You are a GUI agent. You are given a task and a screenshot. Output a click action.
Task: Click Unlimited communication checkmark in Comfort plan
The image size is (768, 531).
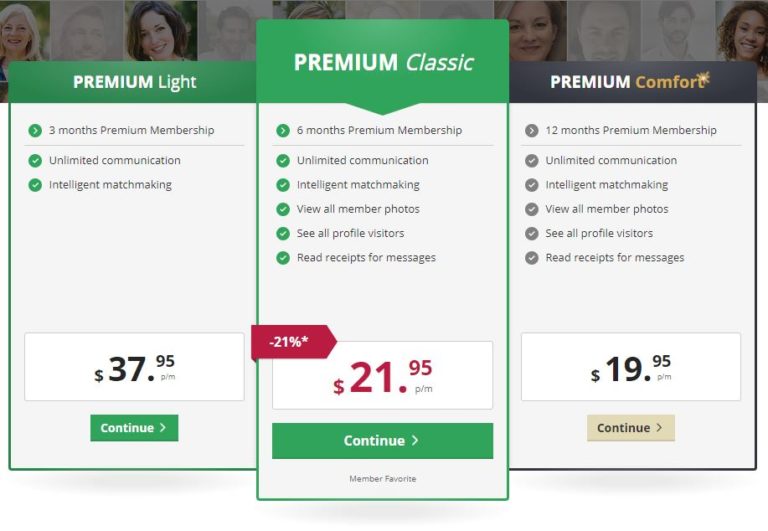pos(531,161)
